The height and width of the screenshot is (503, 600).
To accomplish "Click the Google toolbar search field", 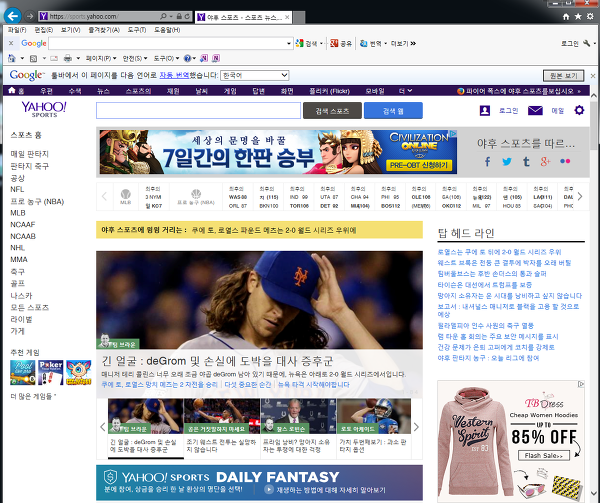I will [x=167, y=44].
